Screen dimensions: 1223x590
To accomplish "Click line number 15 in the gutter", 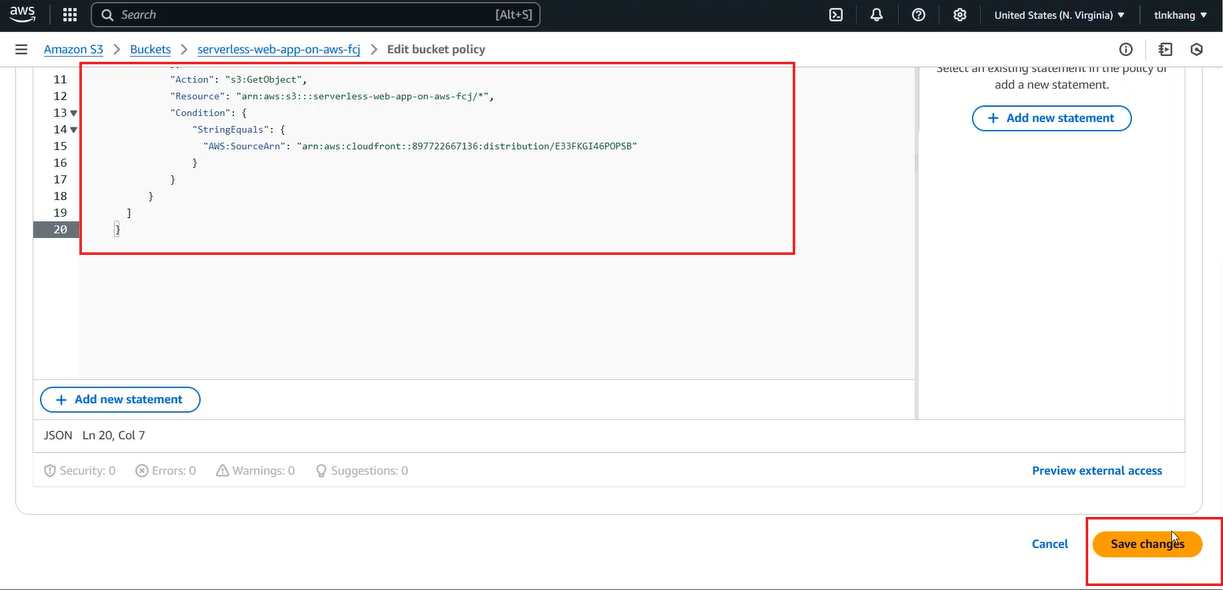I will 60,146.
